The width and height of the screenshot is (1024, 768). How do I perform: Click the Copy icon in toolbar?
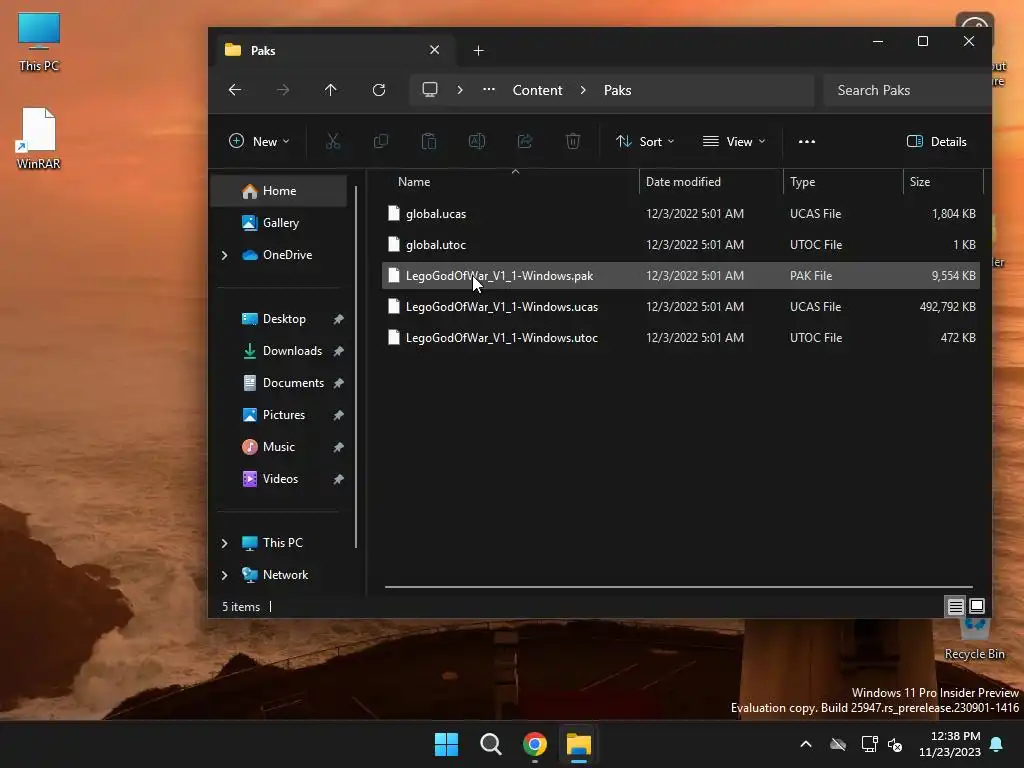(x=381, y=141)
